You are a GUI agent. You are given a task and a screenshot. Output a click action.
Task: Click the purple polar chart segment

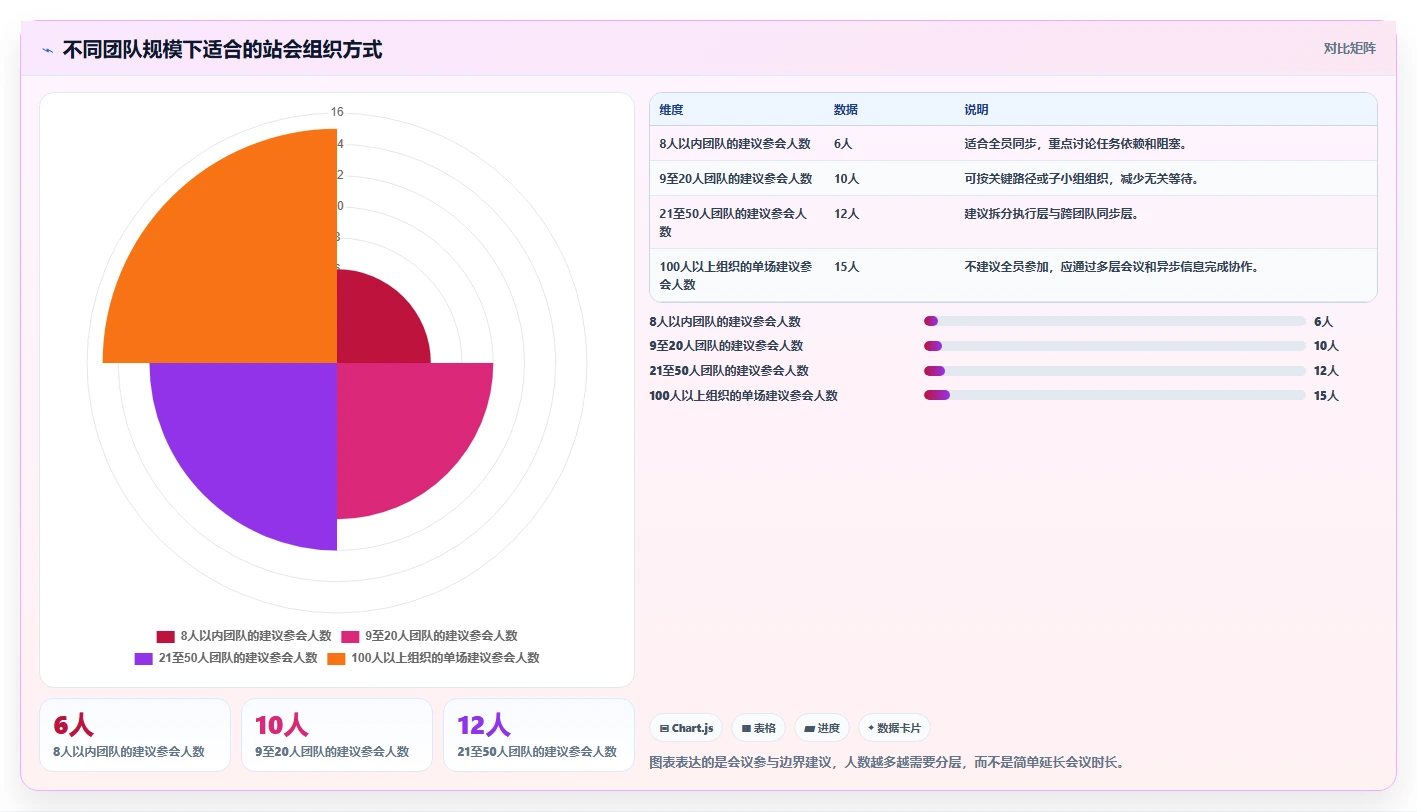(255, 445)
